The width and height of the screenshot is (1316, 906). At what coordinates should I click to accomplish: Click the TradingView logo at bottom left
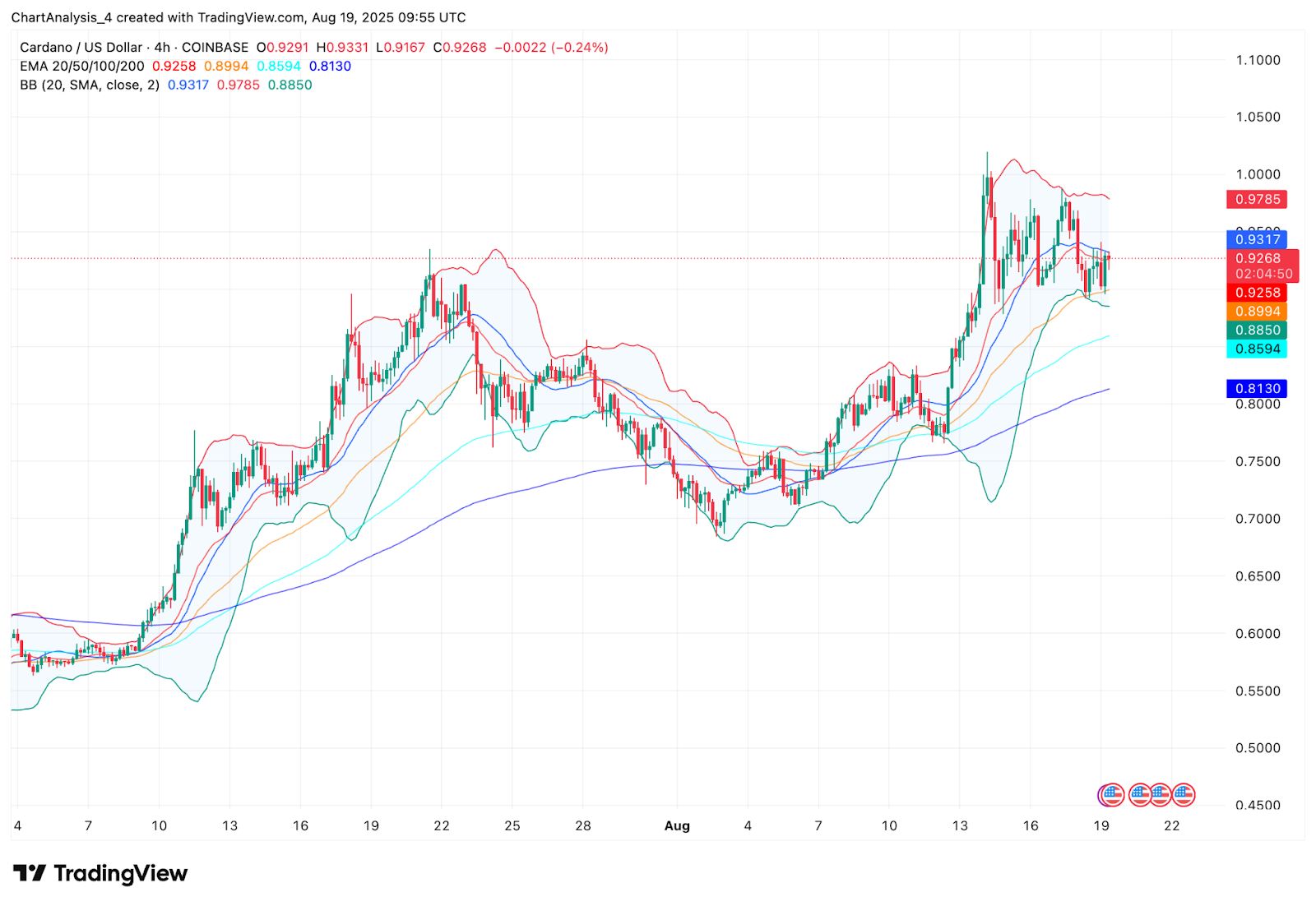coord(100,873)
